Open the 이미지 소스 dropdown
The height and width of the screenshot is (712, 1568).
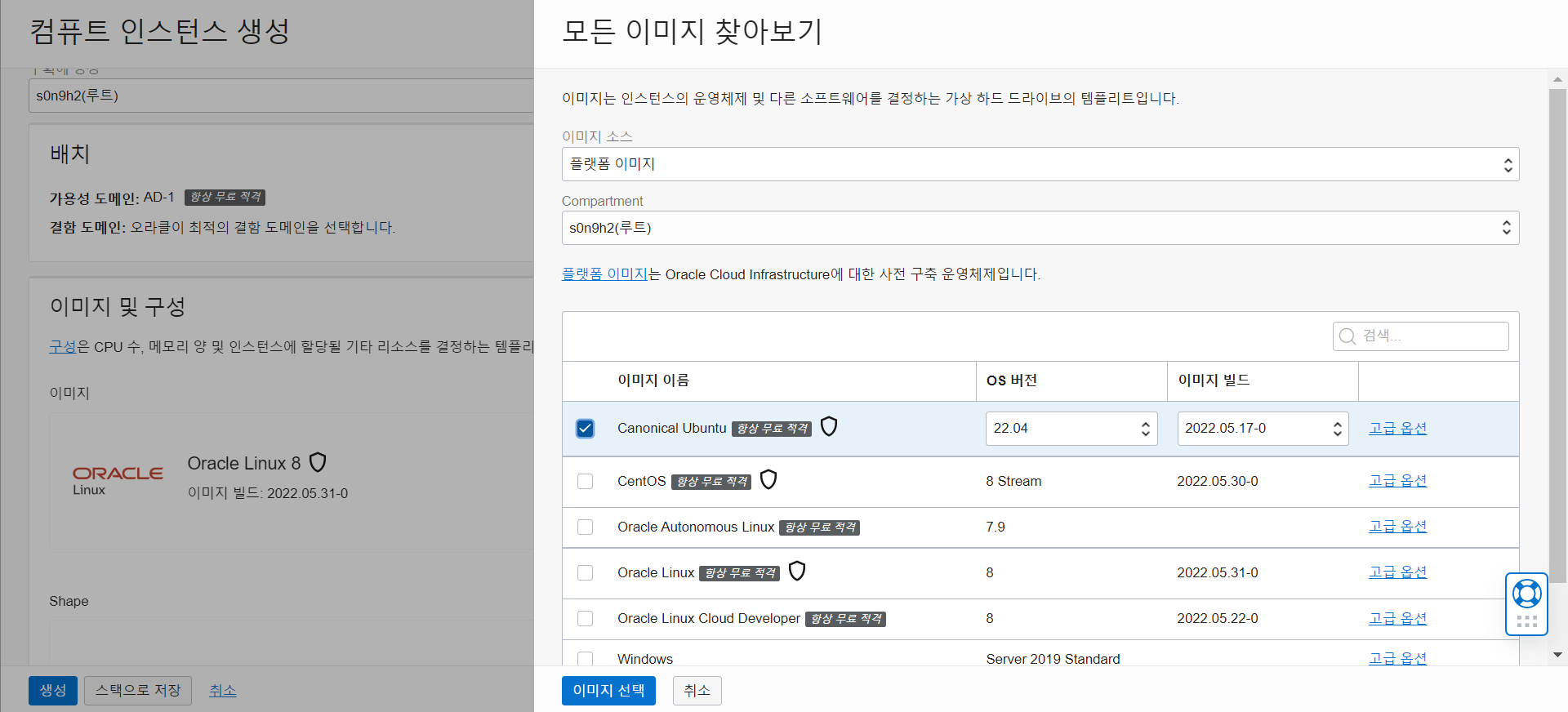tap(1040, 164)
